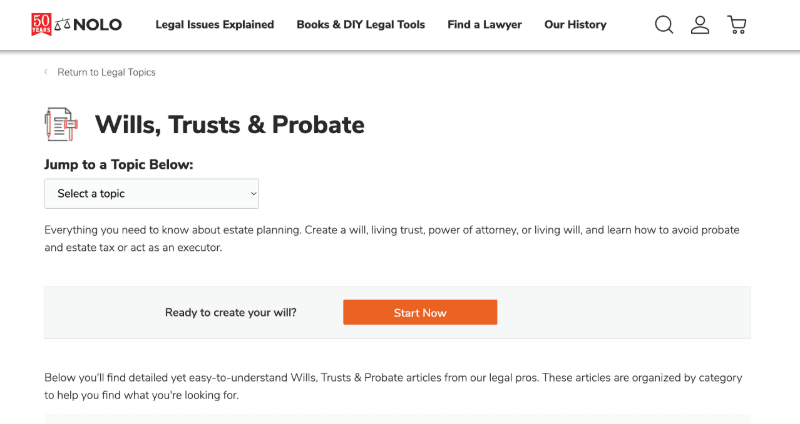
Task: Click the estate planning intro paragraph
Action: (390, 238)
